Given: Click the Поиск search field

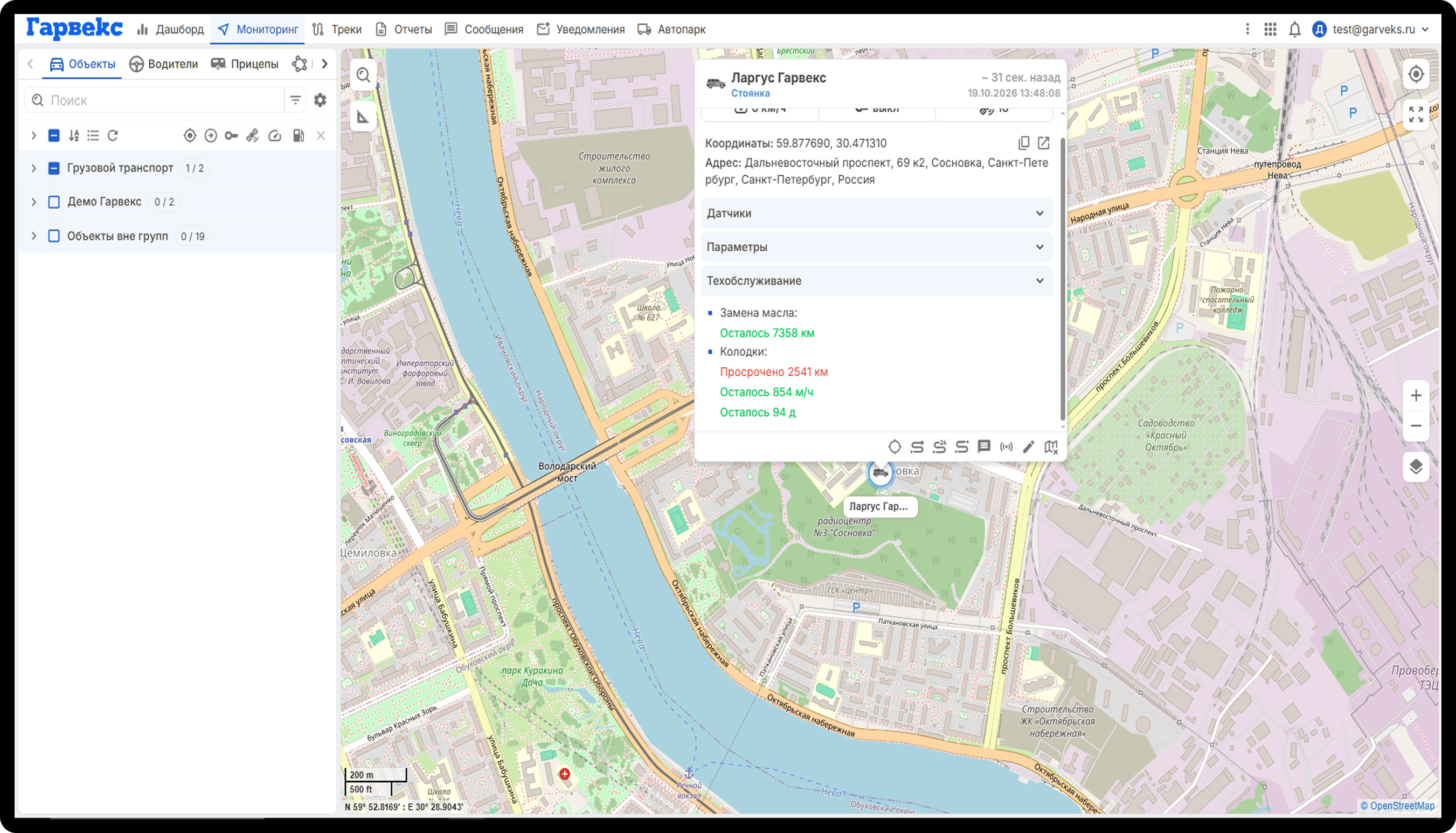Looking at the screenshot, I should click(154, 100).
